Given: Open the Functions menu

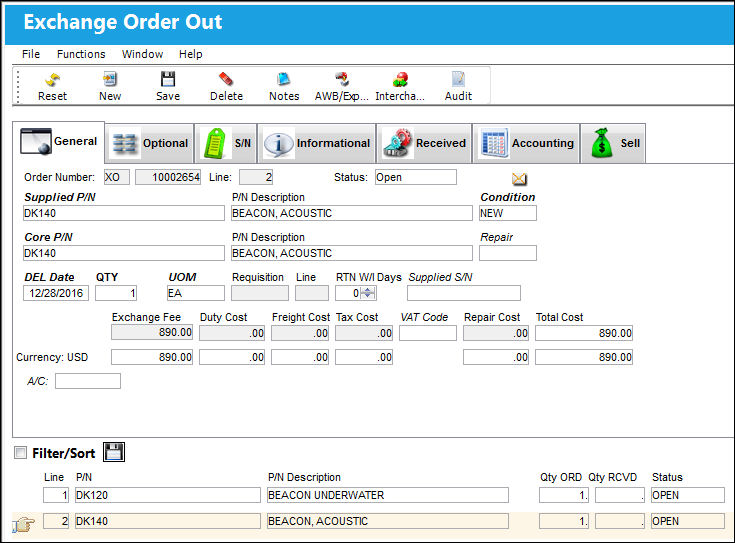Looking at the screenshot, I should (x=81, y=54).
